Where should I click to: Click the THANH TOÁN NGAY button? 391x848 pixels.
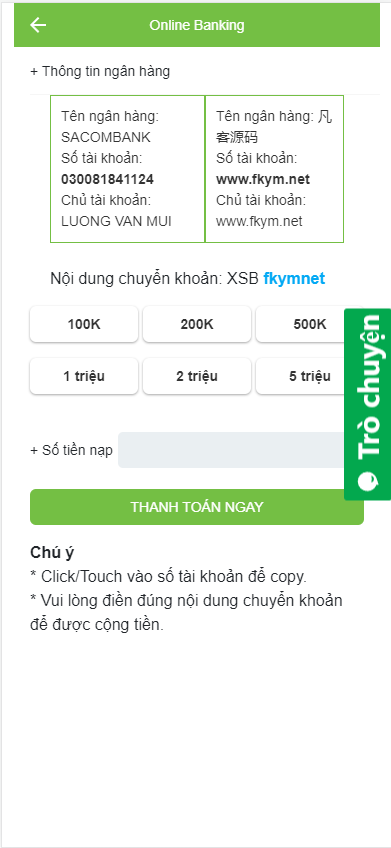pos(197,507)
